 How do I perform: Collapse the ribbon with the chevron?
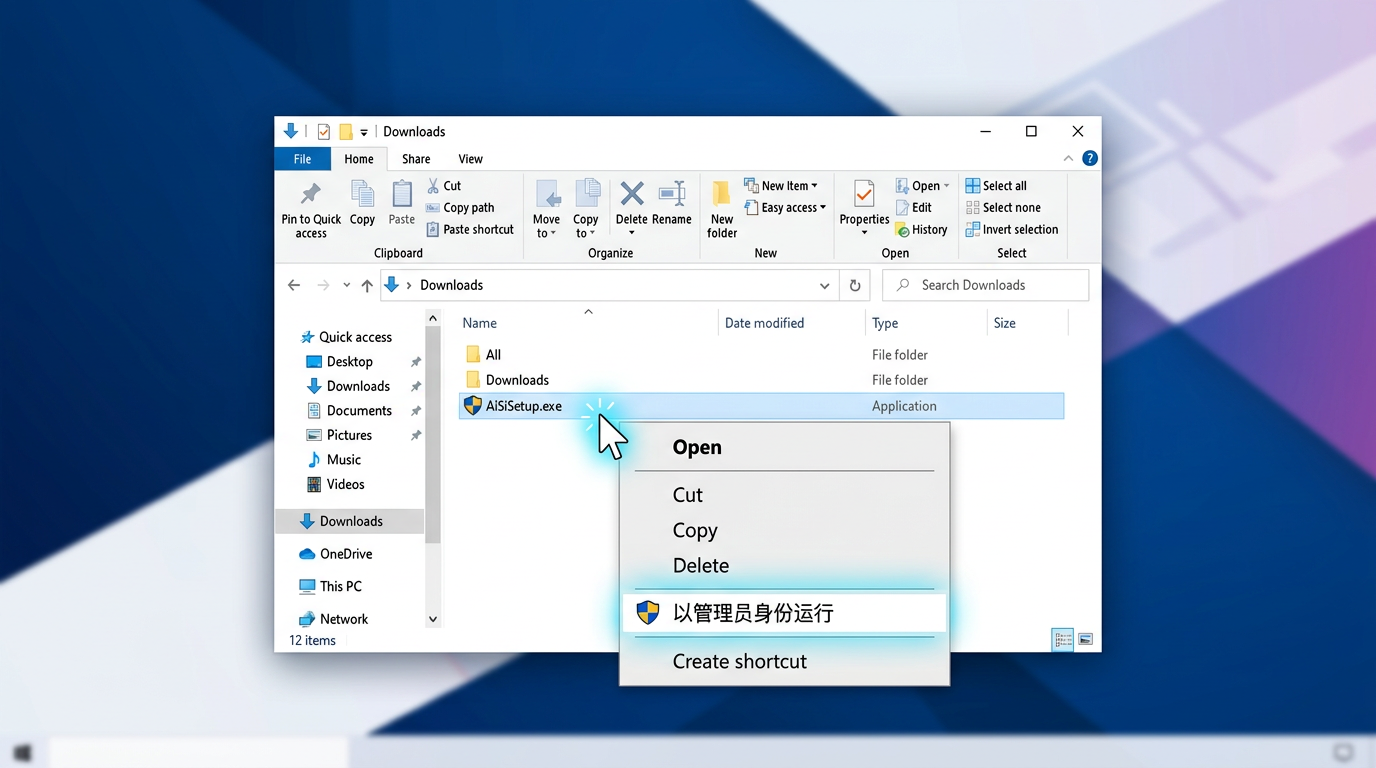point(1068,159)
